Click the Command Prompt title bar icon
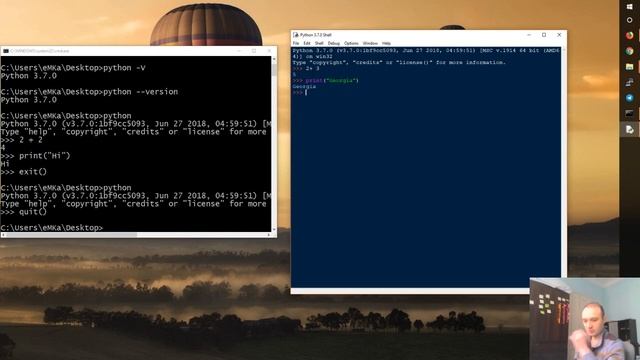640x360 pixels. click(x=6, y=51)
